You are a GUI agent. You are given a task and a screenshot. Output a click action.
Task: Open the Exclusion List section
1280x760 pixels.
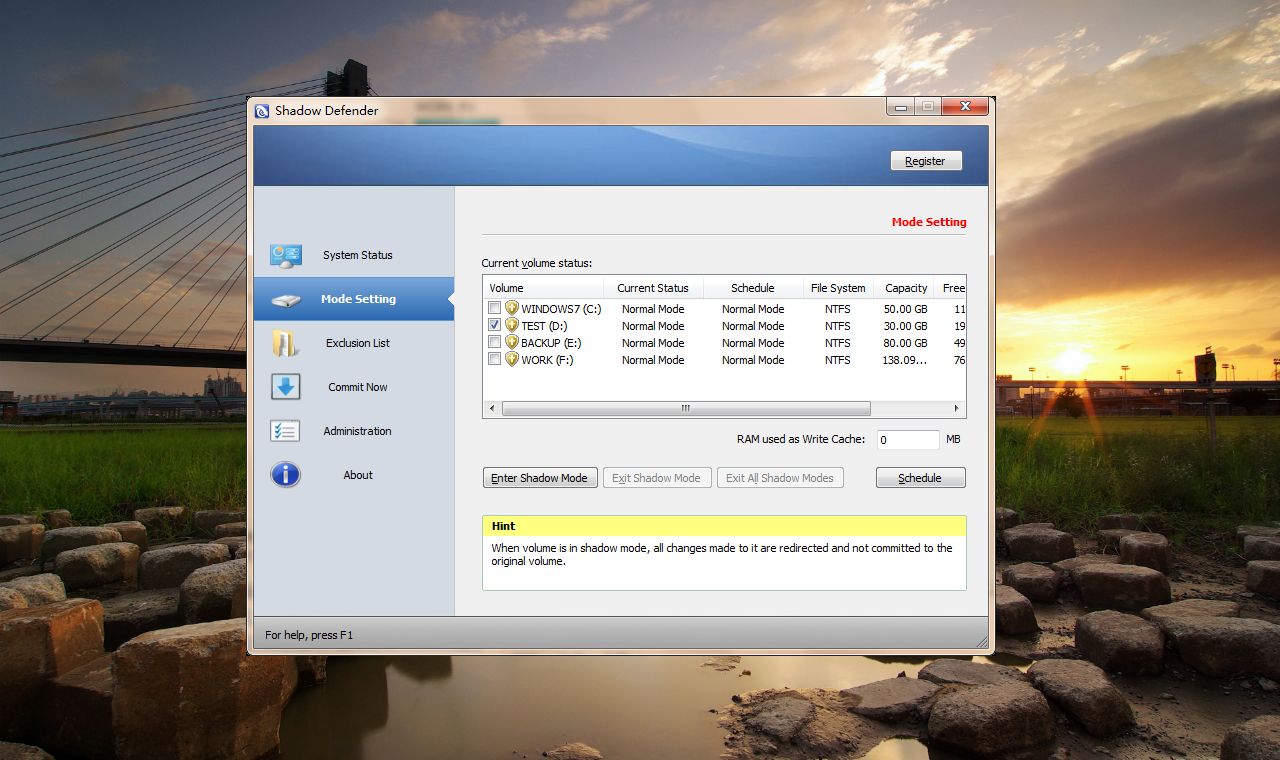click(354, 343)
